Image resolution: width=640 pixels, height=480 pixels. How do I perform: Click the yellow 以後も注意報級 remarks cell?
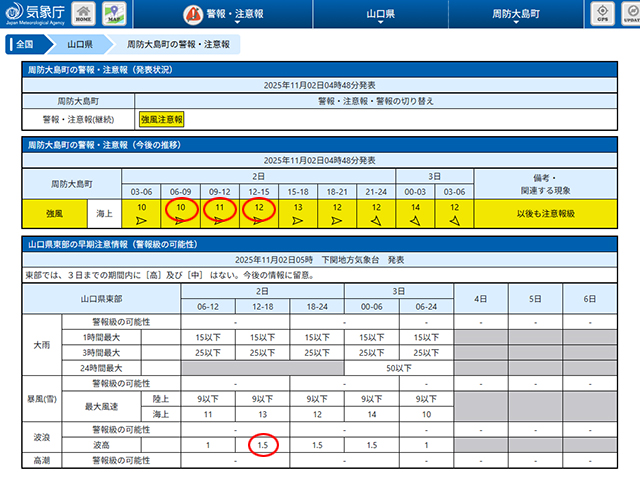click(544, 211)
